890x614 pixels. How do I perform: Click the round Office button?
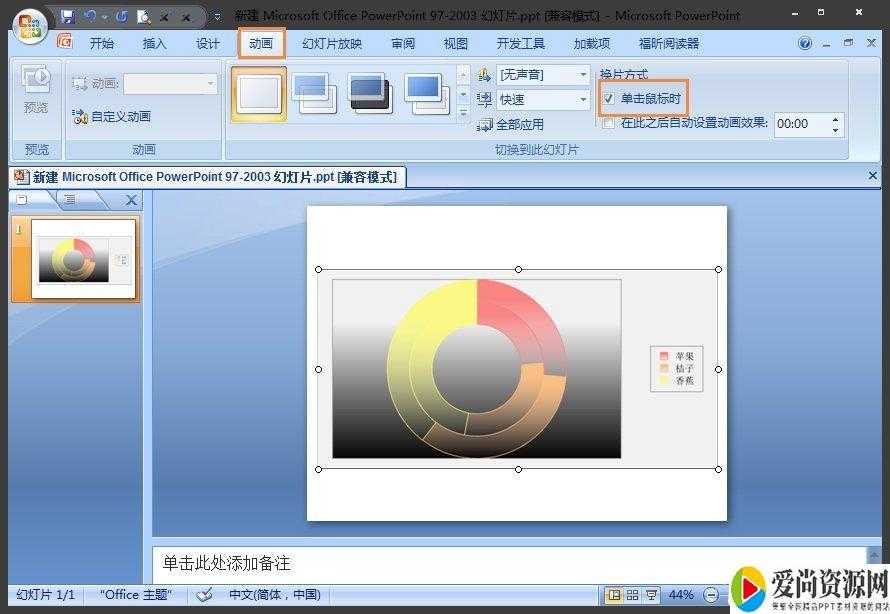pos(28,25)
